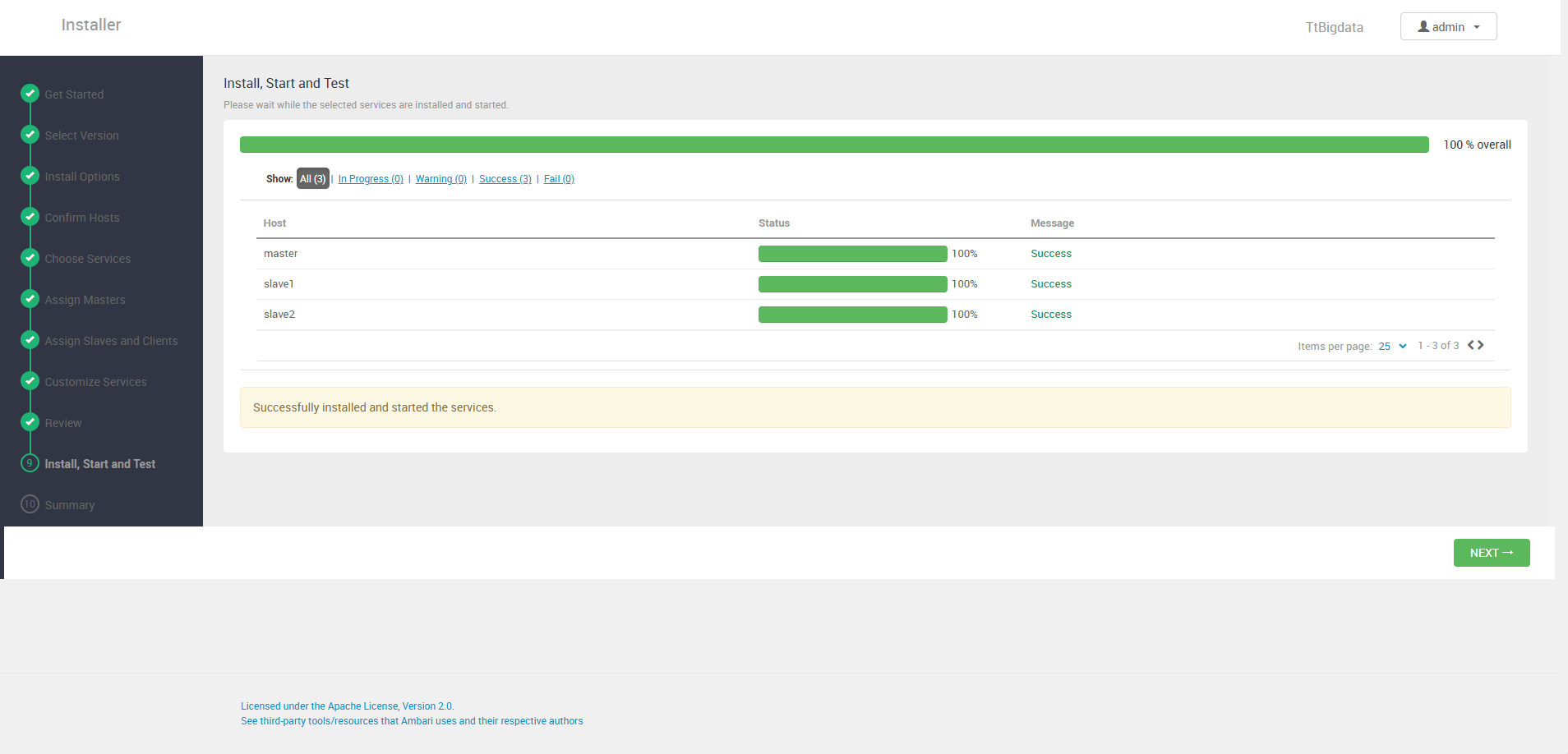Switch to the Success (3) filter
The height and width of the screenshot is (754, 1568).
pyautogui.click(x=505, y=178)
